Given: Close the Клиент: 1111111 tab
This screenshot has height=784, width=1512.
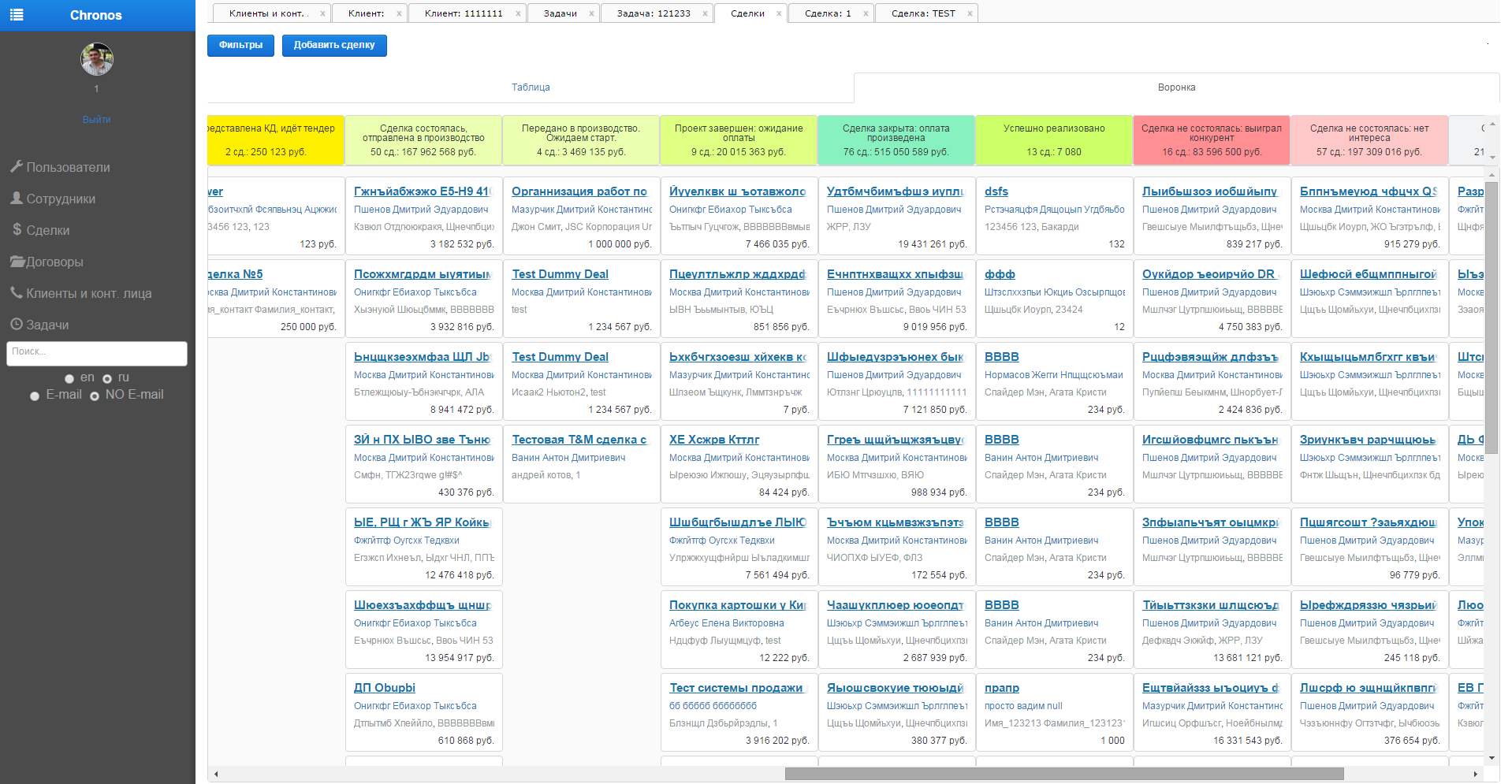Looking at the screenshot, I should (518, 13).
